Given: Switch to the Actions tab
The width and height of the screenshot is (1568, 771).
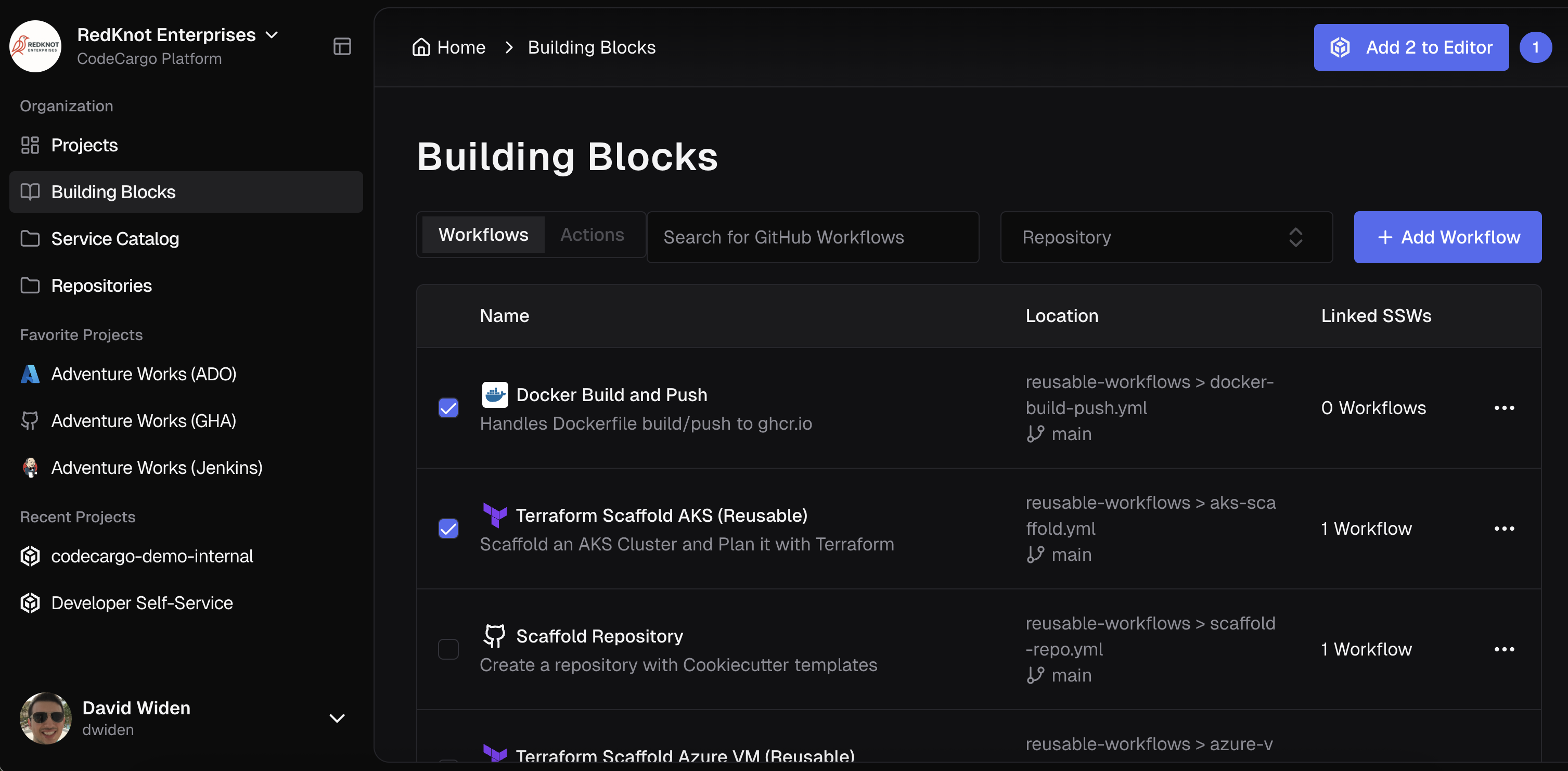Looking at the screenshot, I should (592, 234).
